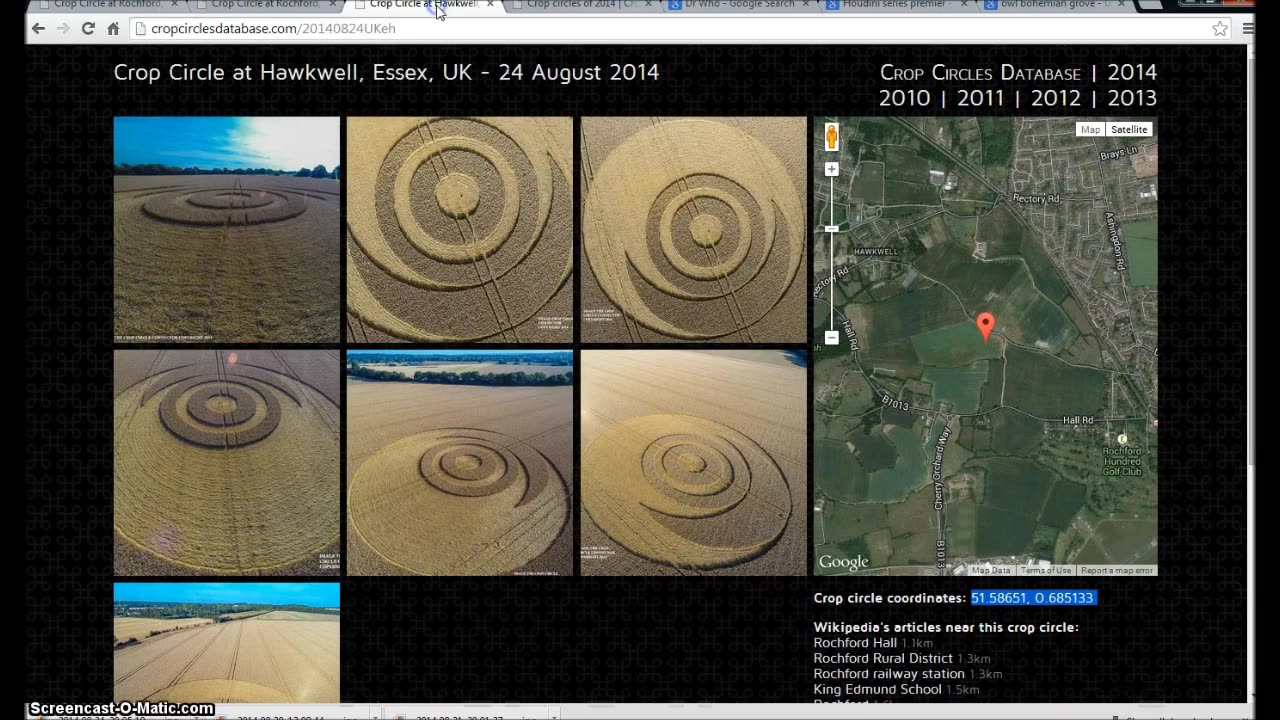Switch to the Crop circles of 2014 tab
This screenshot has width=1280, height=720.
pyautogui.click(x=581, y=5)
